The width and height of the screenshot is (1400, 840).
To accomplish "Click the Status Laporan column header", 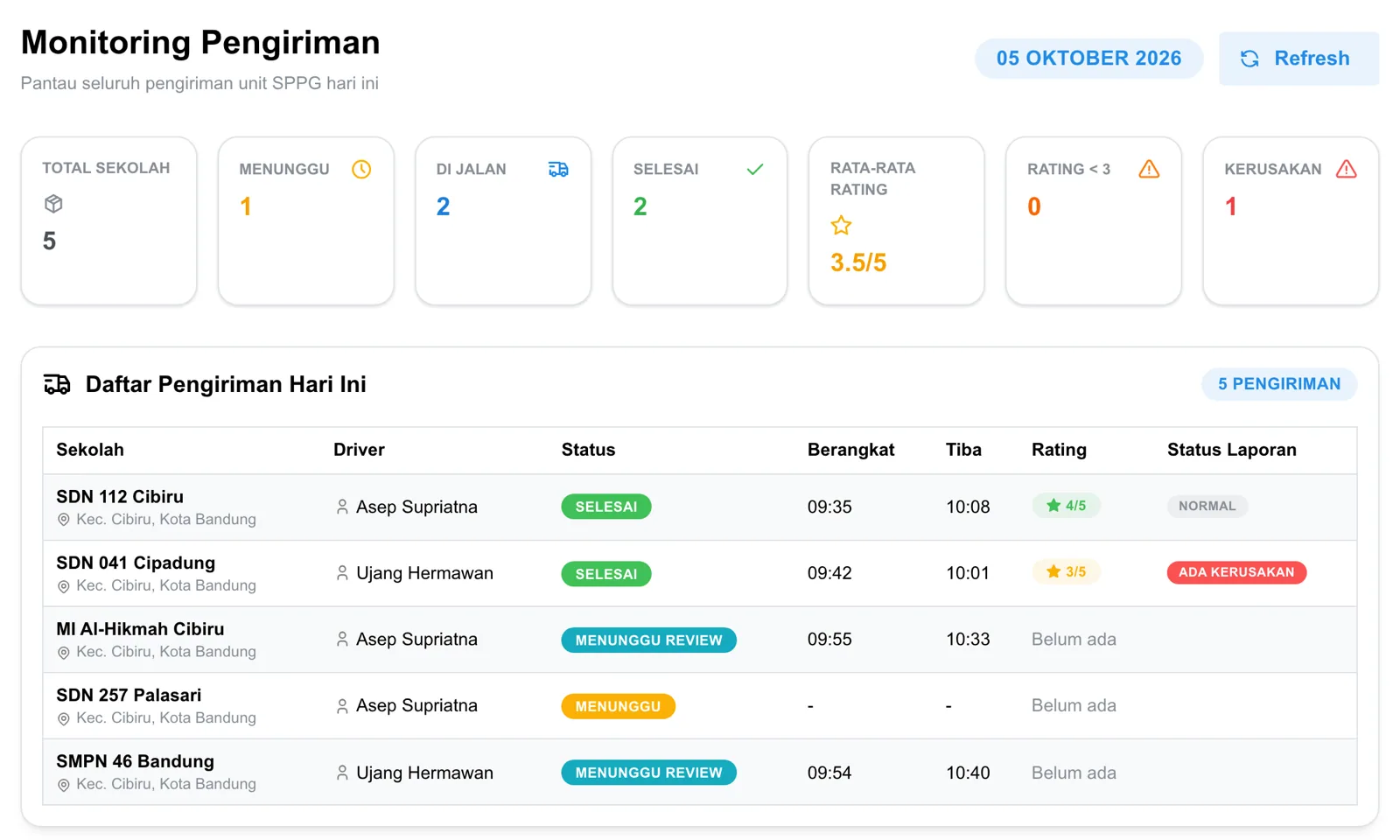I will click(x=1231, y=450).
